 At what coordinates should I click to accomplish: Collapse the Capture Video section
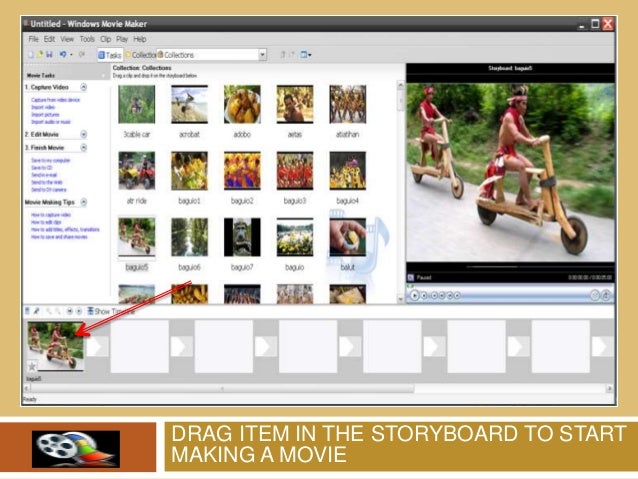(83, 87)
